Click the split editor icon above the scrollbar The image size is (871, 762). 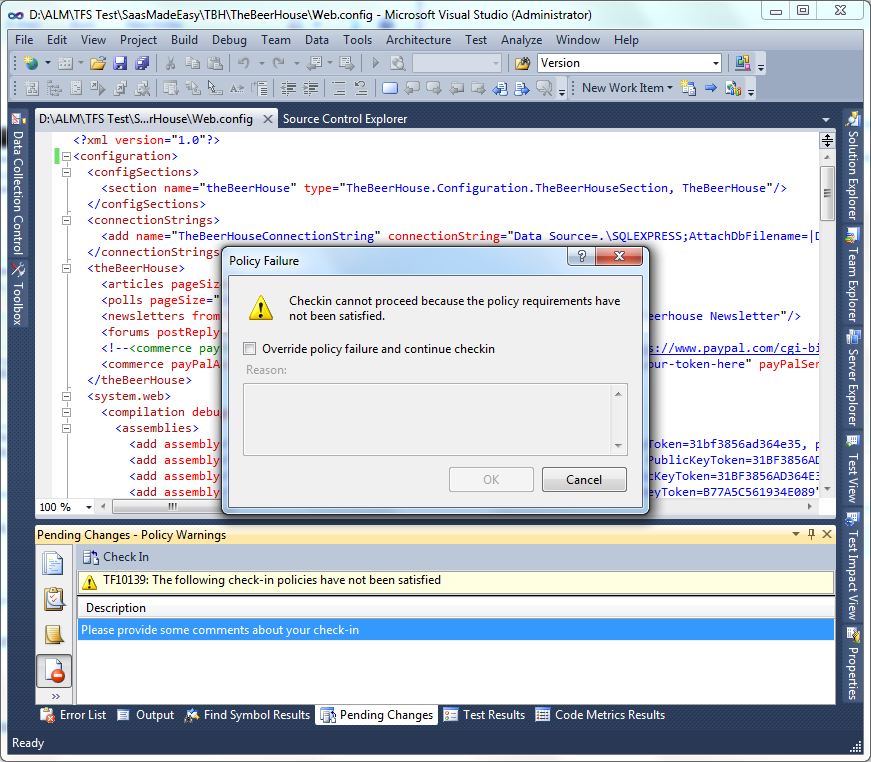coord(827,140)
